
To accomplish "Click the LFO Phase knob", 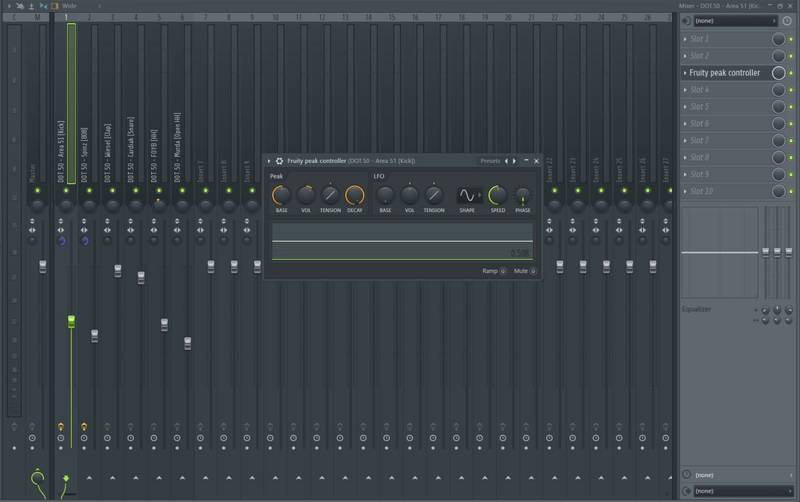I will coord(523,195).
